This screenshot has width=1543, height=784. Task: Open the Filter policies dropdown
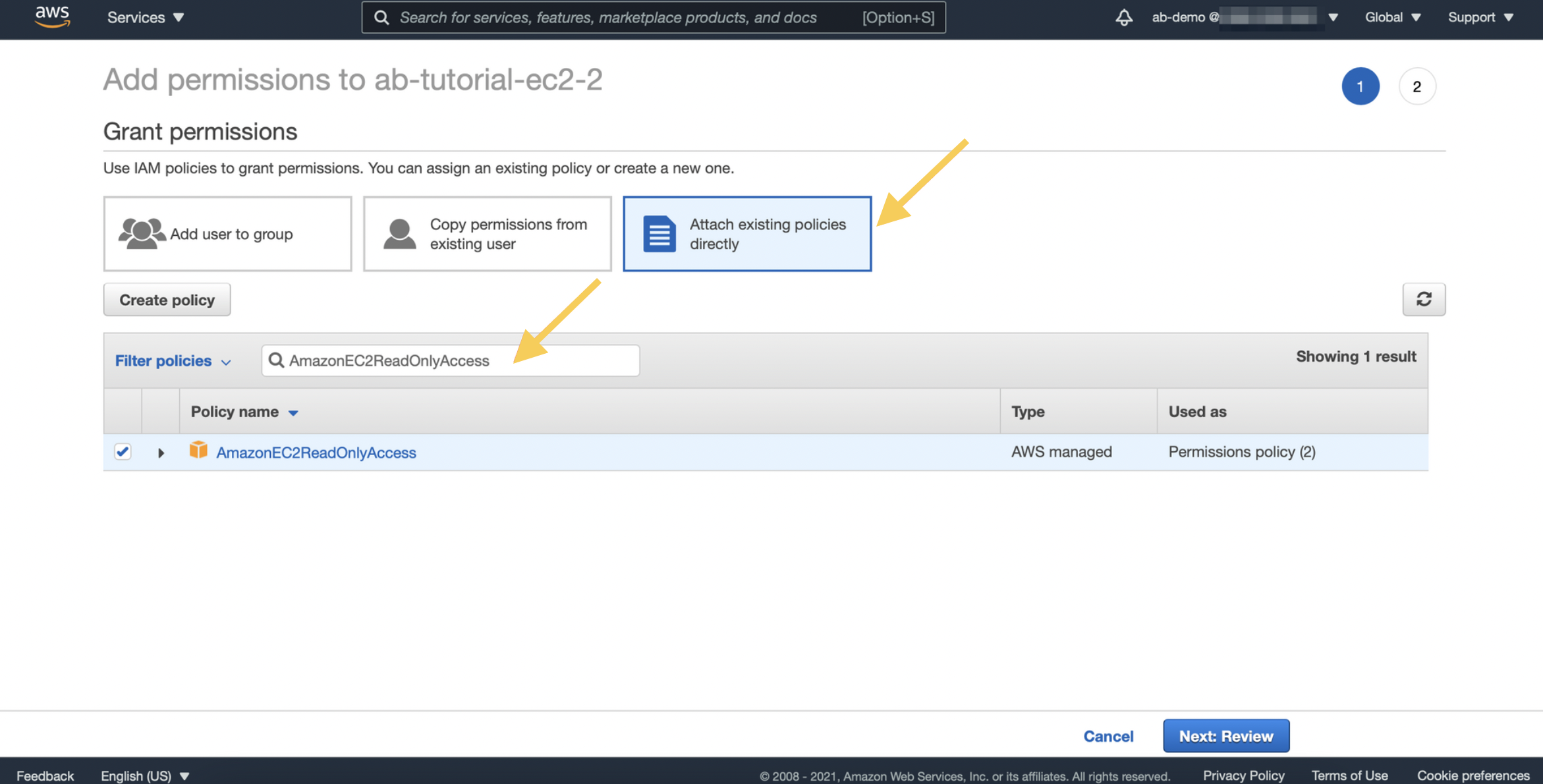coord(173,361)
